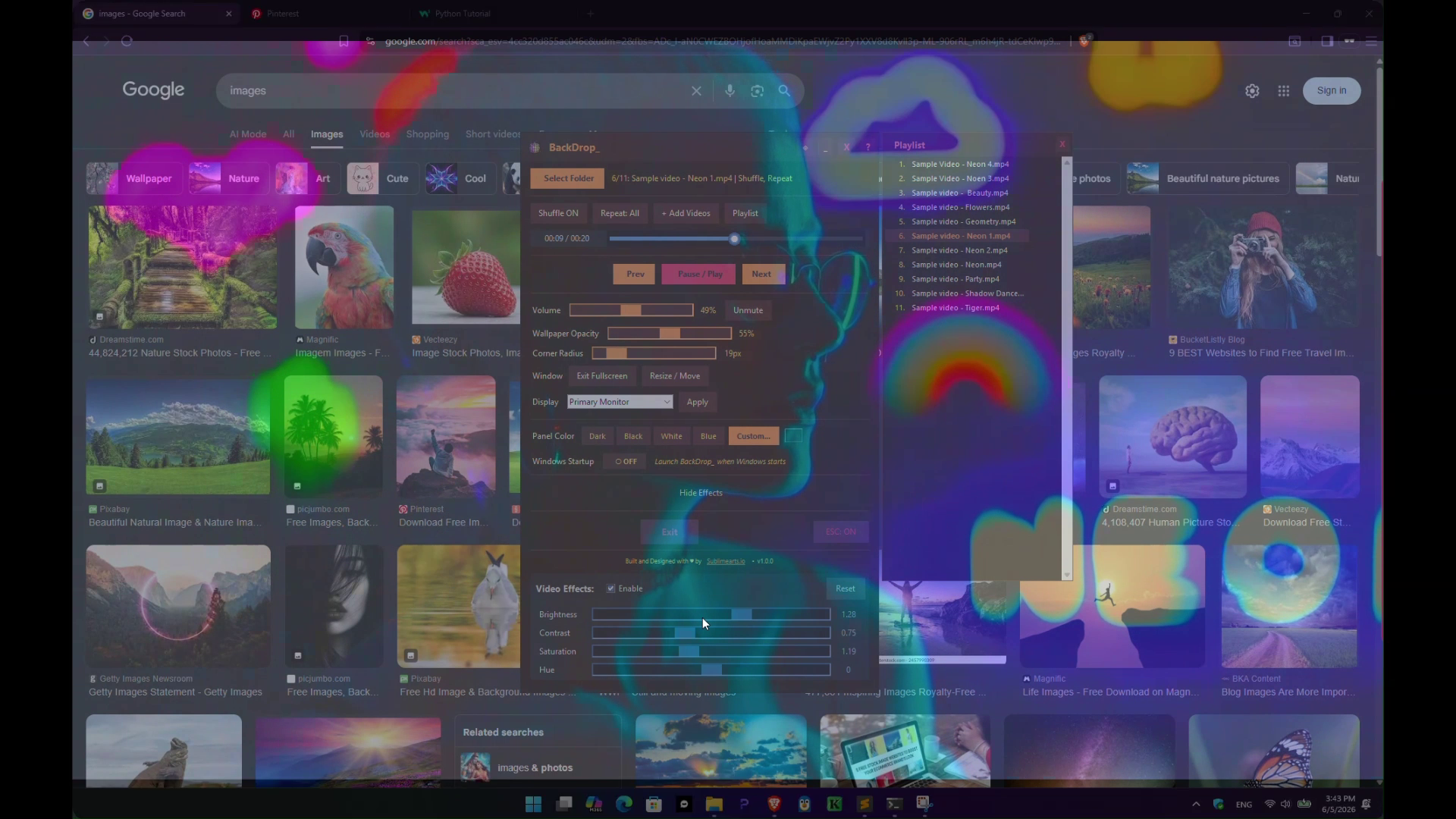Image resolution: width=1456 pixels, height=819 pixels.
Task: Open Task View on the taskbar
Action: pyautogui.click(x=563, y=804)
